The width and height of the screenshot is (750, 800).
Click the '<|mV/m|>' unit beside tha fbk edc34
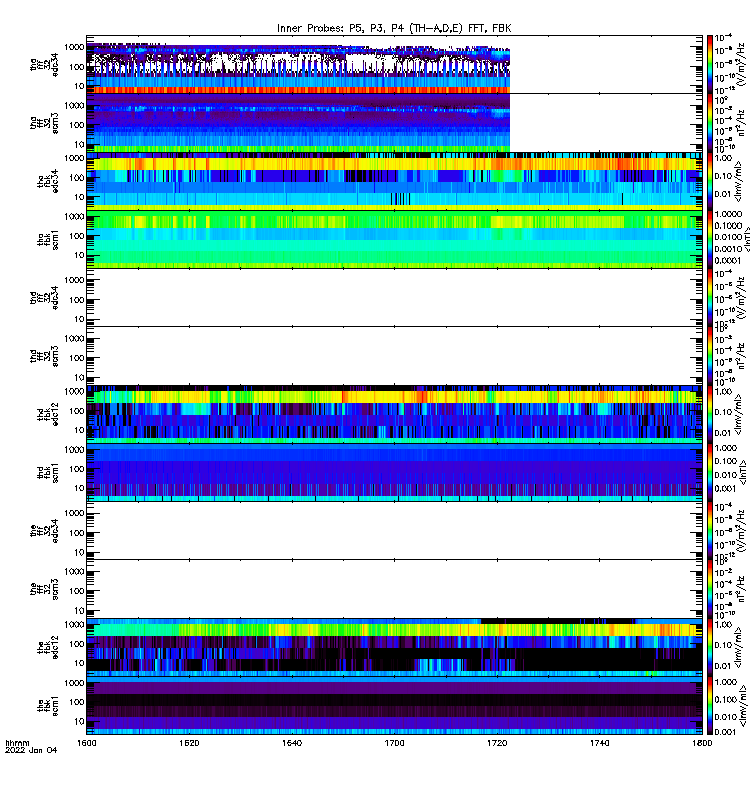click(739, 181)
